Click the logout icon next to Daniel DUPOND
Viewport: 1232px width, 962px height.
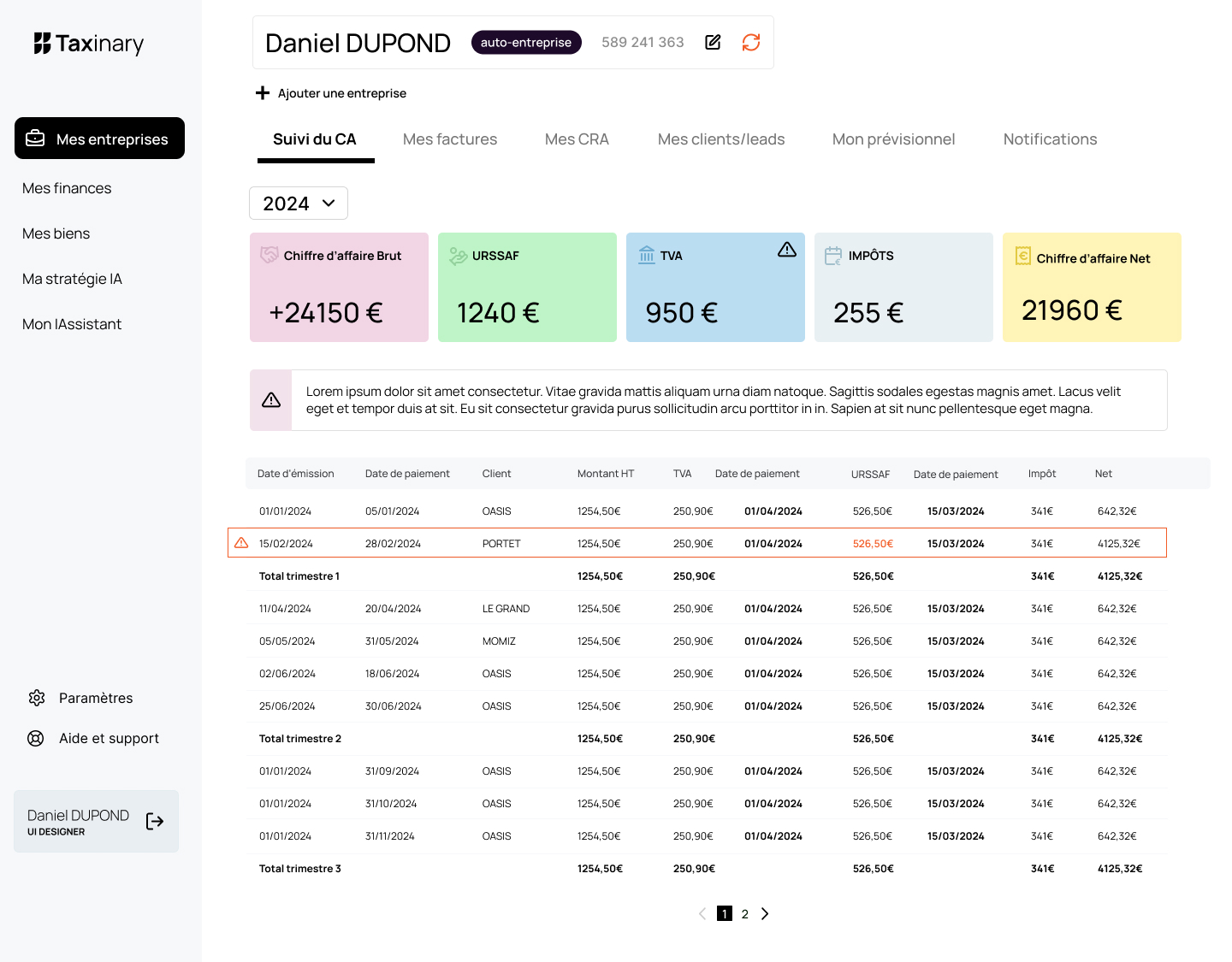(155, 822)
